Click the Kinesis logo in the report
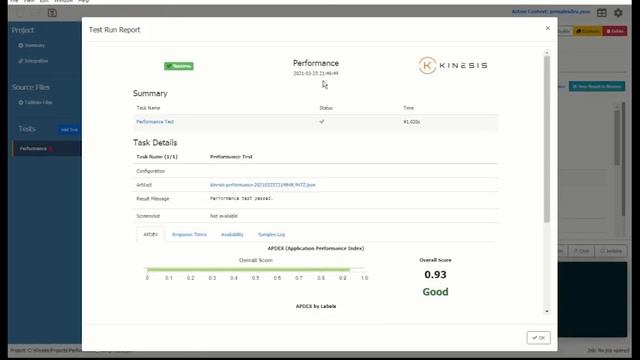Image resolution: width=640 pixels, height=360 pixels. 453,65
